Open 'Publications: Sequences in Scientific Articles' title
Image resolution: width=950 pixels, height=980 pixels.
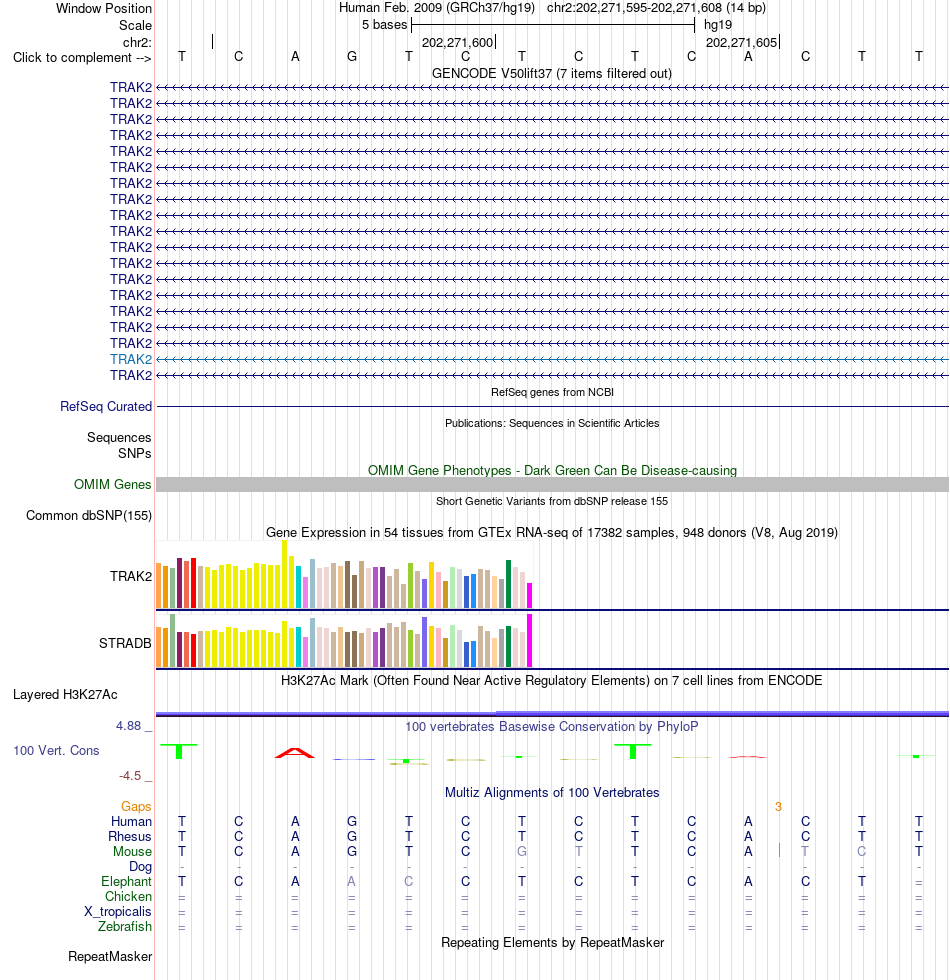click(552, 423)
